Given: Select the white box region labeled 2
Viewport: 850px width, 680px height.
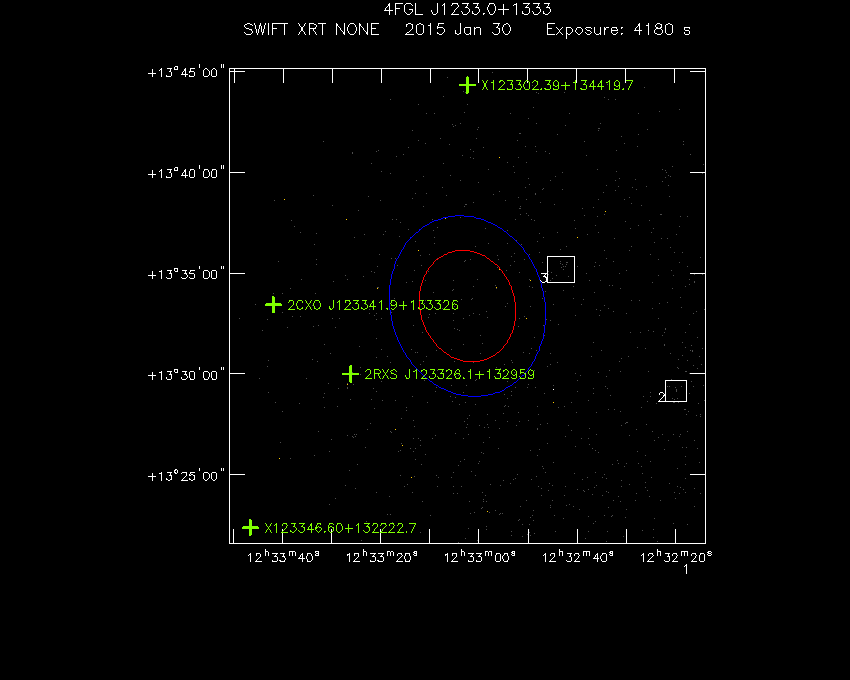Looking at the screenshot, I should [676, 391].
